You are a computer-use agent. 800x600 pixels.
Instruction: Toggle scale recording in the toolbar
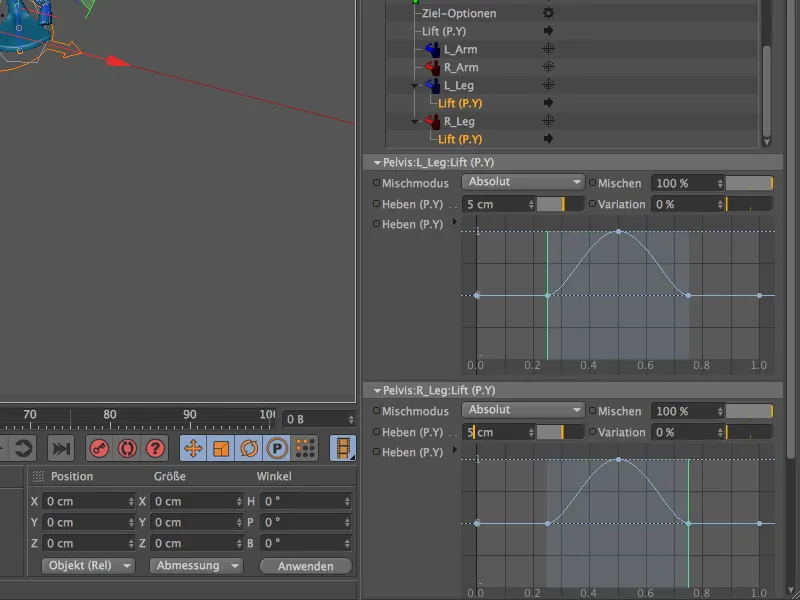pyautogui.click(x=219, y=448)
